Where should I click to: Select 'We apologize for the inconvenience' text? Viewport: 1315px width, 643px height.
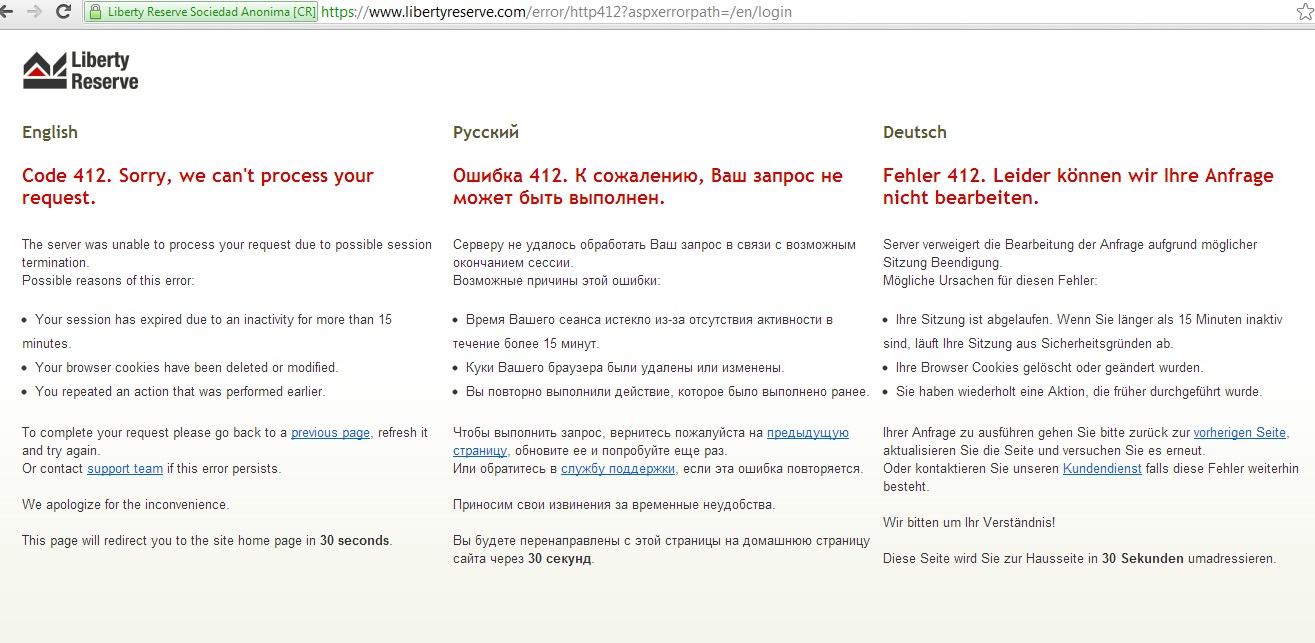[125, 505]
